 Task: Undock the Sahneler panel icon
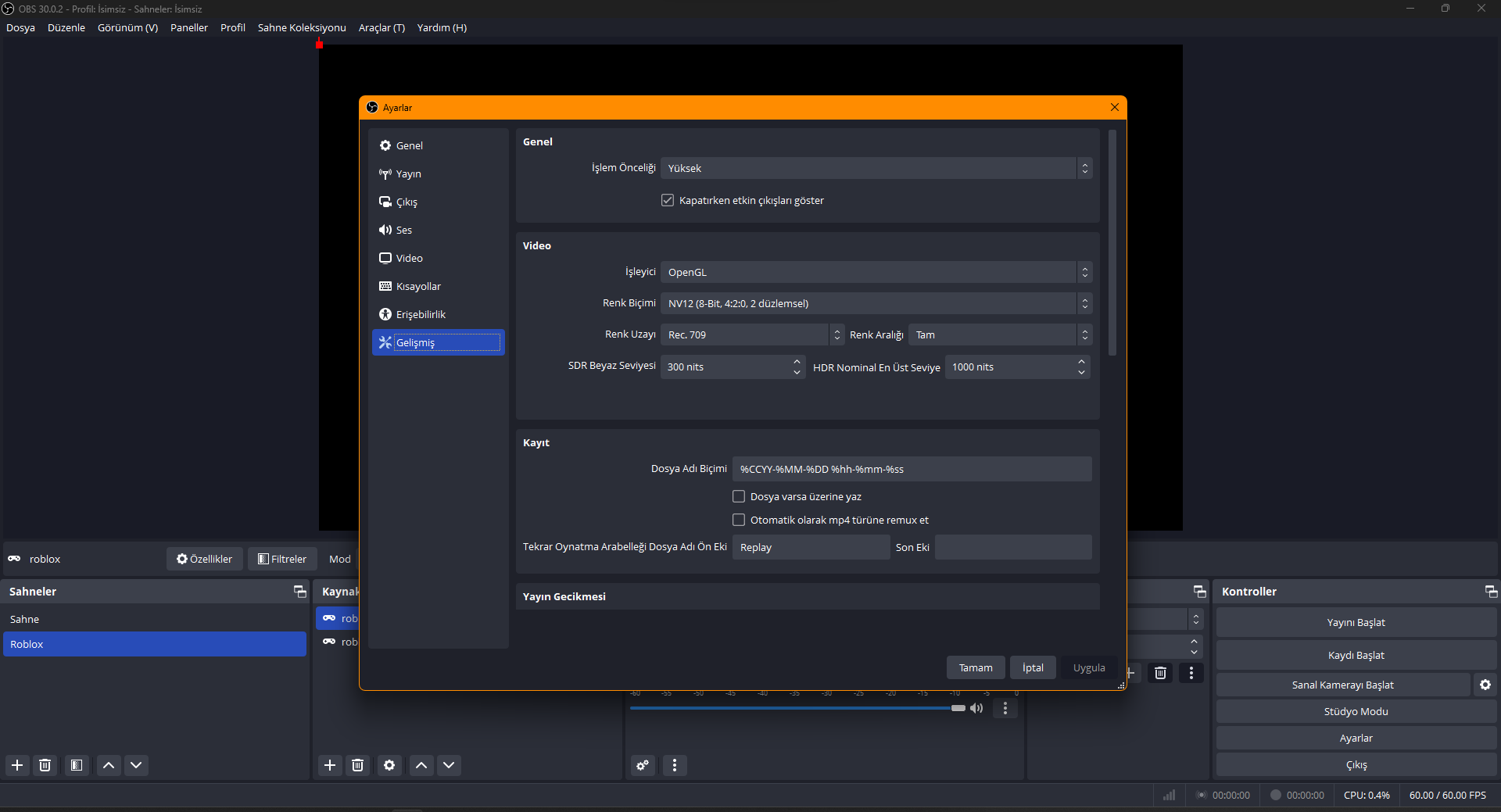[x=299, y=592]
